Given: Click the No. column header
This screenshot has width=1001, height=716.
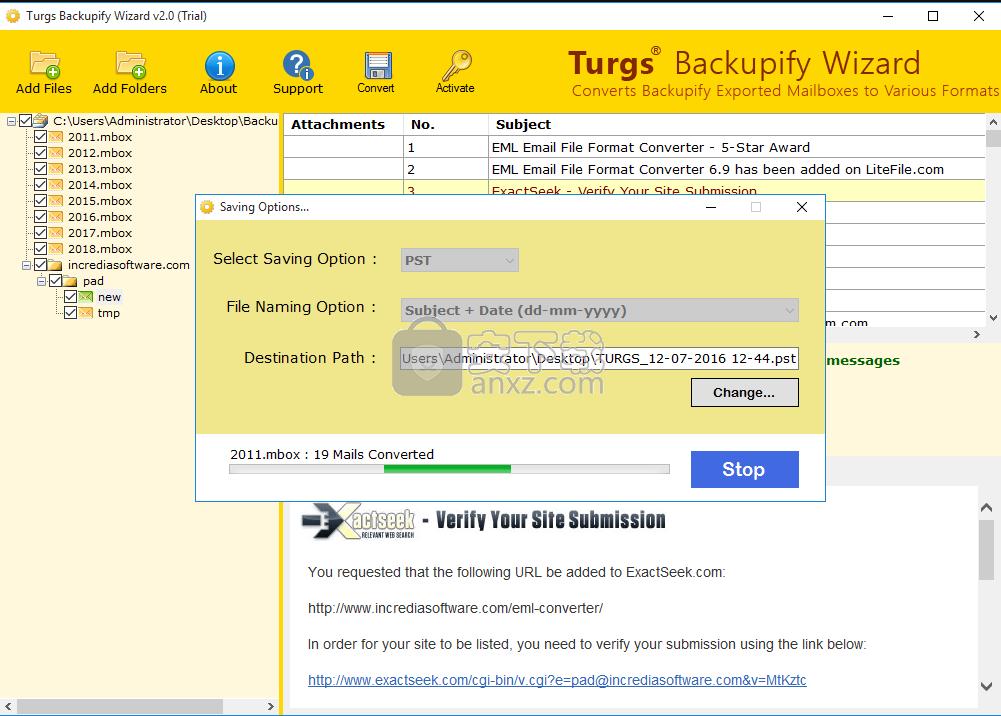Looking at the screenshot, I should 446,124.
